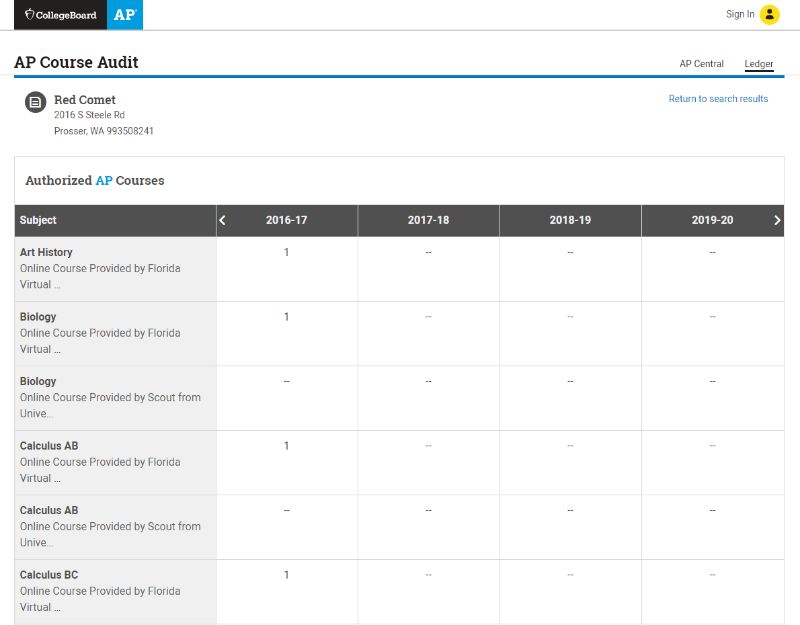Click the Sign In link
Image resolution: width=800 pixels, height=625 pixels.
[x=740, y=14]
